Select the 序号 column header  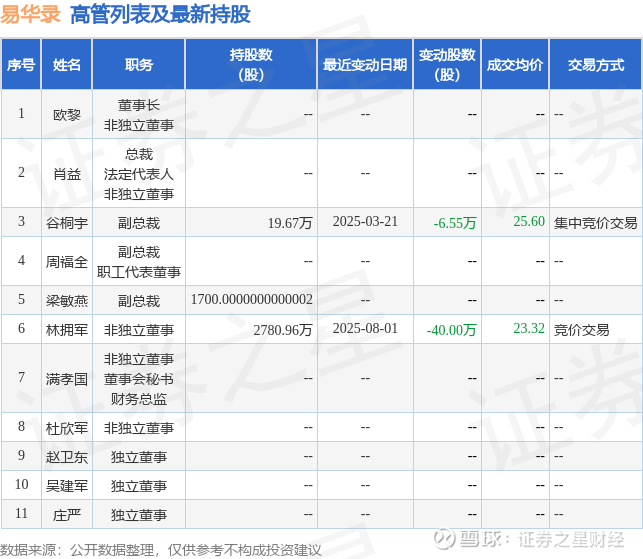point(21,64)
